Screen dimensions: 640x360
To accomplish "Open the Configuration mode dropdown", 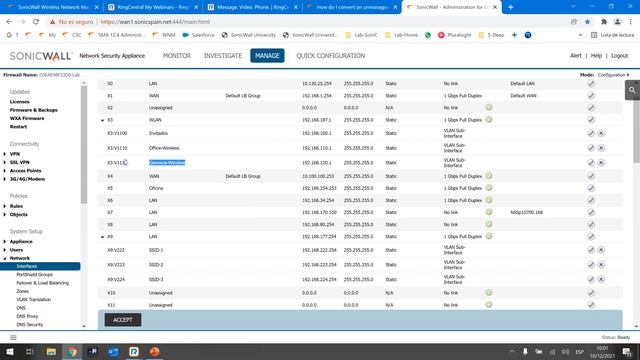I will tap(613, 75).
